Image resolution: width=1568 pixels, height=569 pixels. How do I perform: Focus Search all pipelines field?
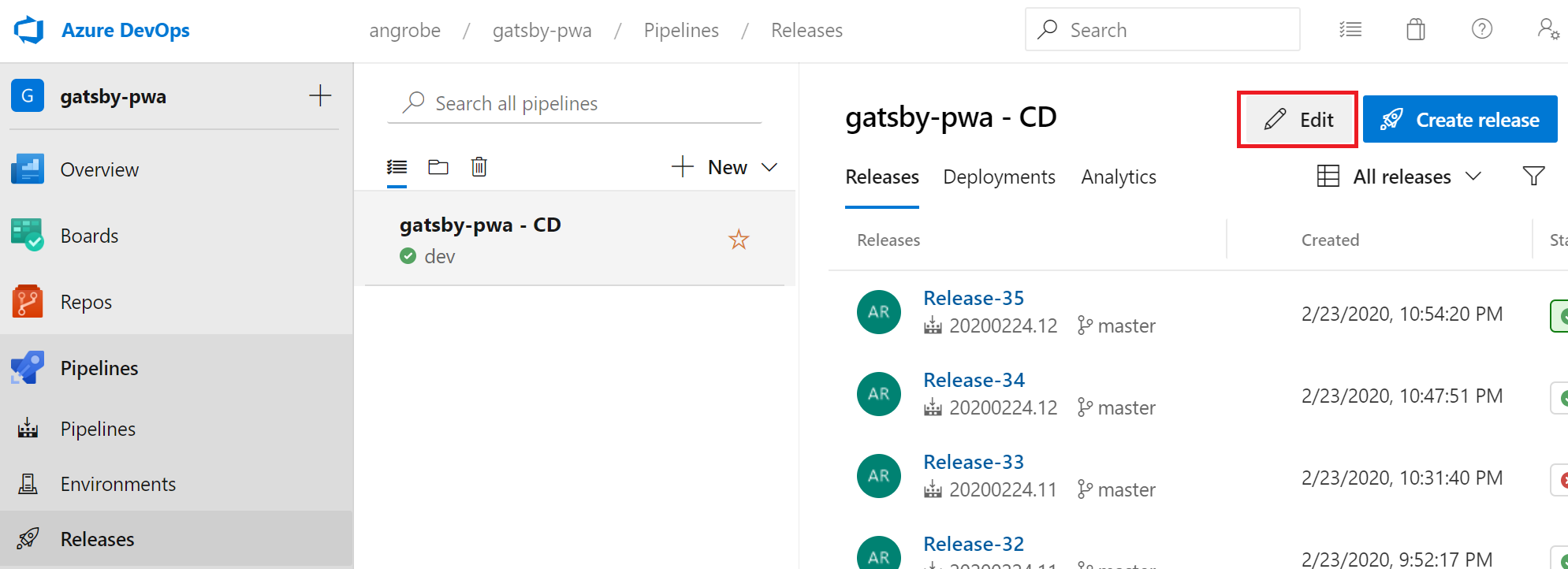tap(574, 103)
